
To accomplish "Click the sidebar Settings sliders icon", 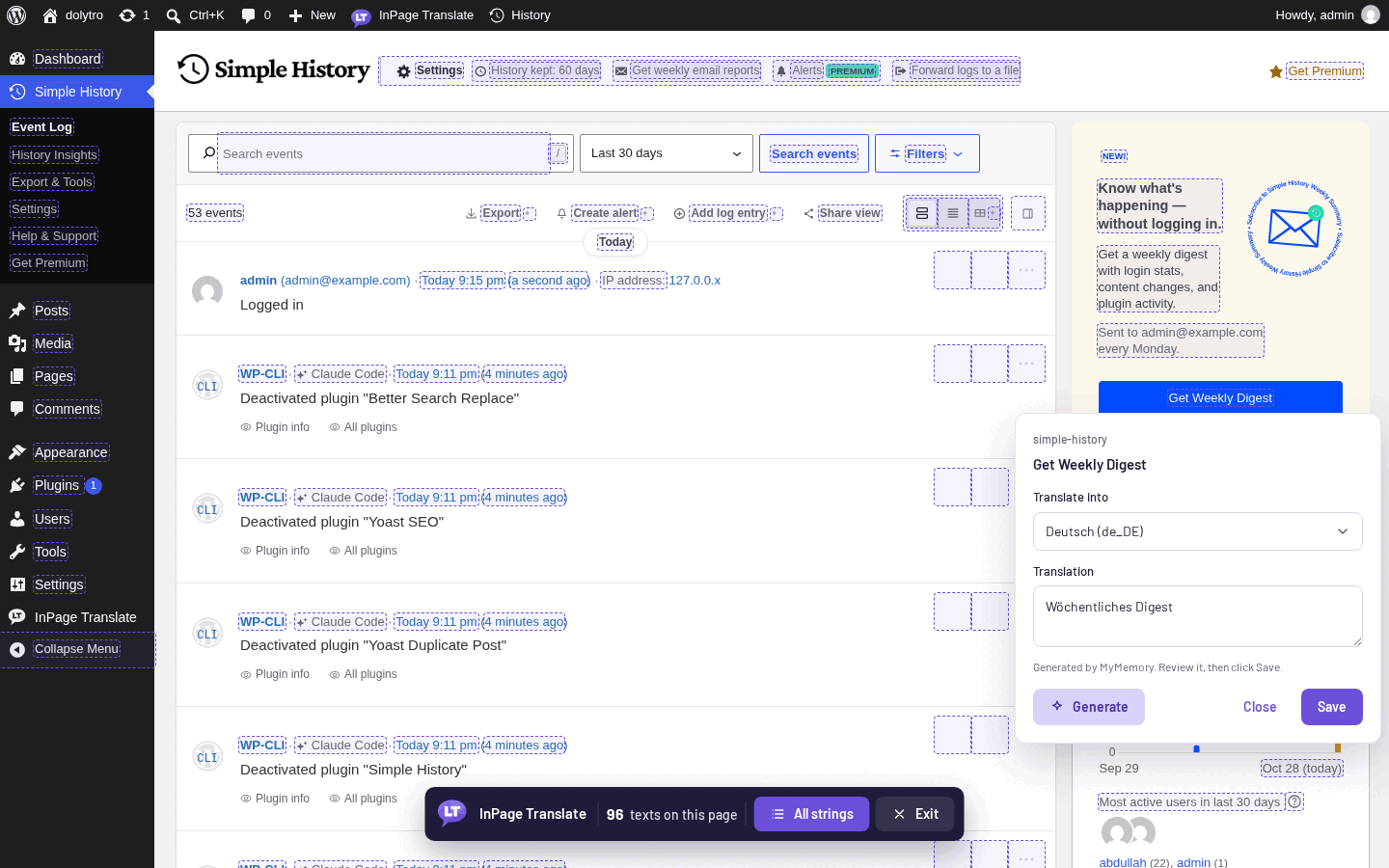I will point(16,584).
